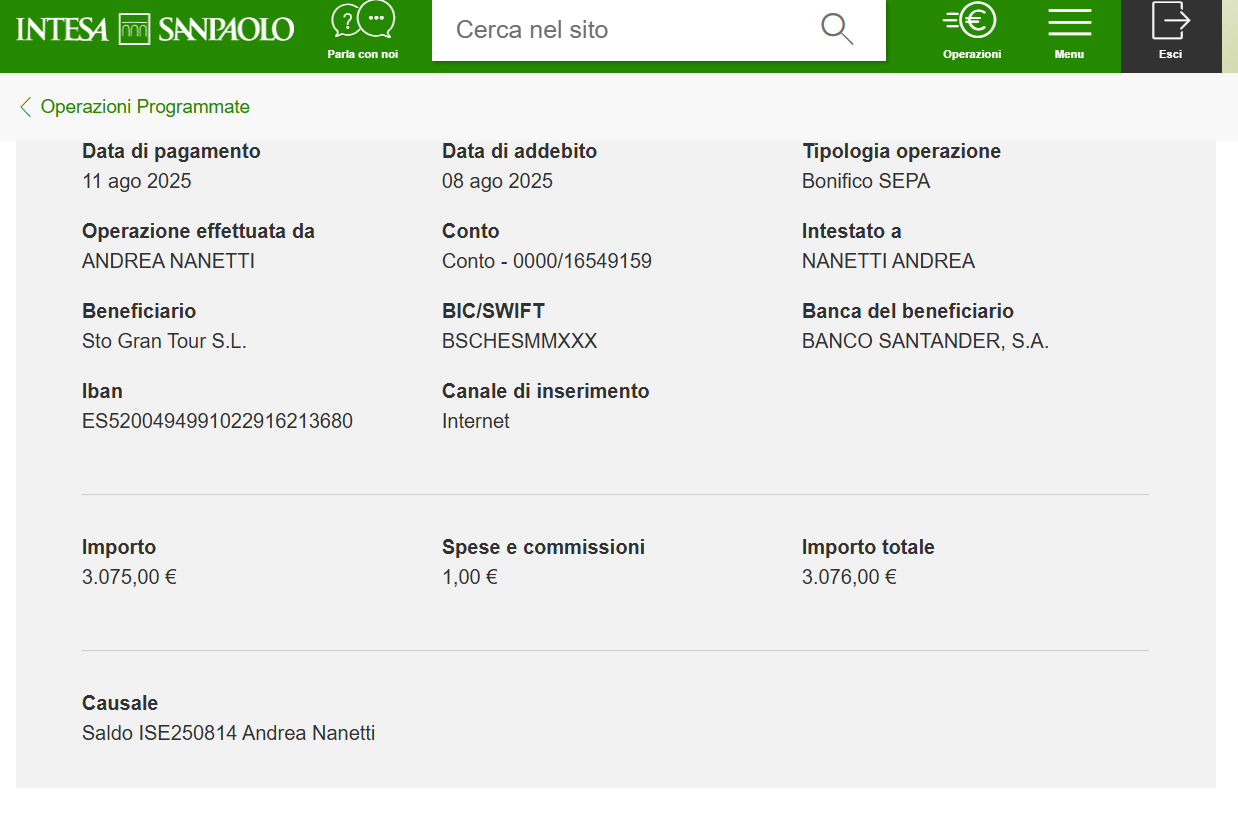The width and height of the screenshot is (1238, 831).
Task: Click the Intesa Sanpaolo logo
Action: [x=155, y=29]
